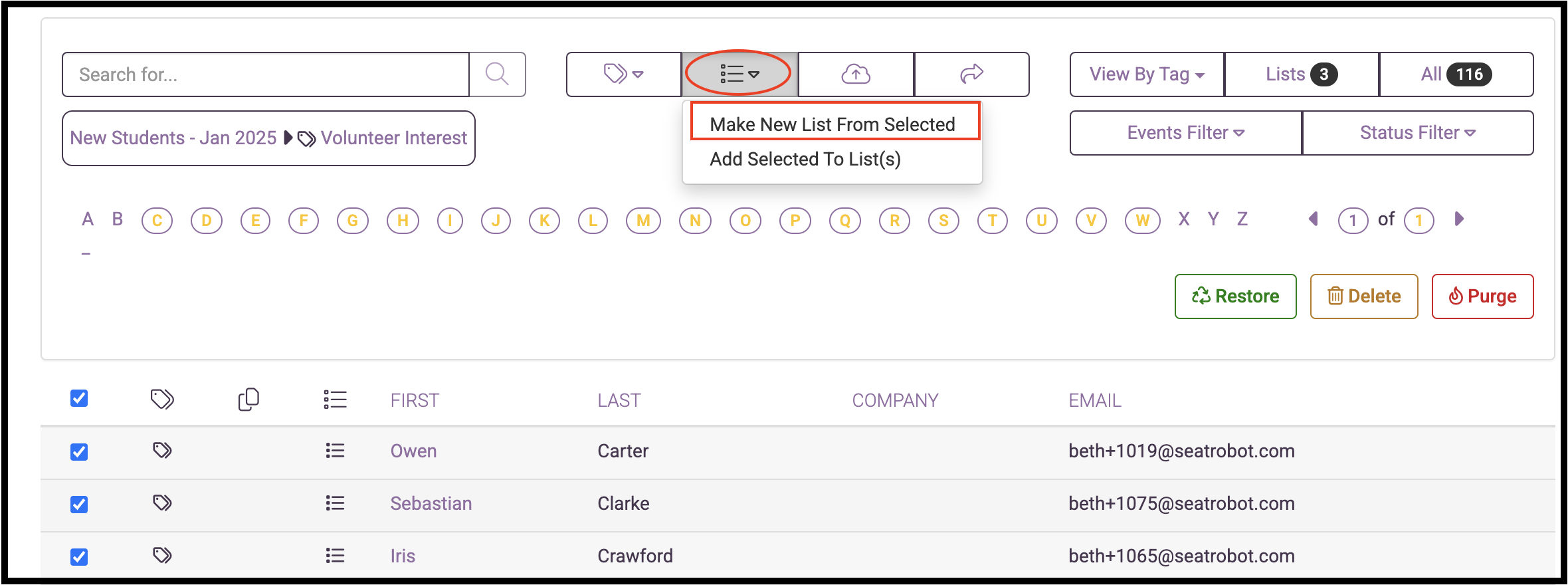Click the red Purge button
This screenshot has height=585, width=1568.
tap(1483, 296)
